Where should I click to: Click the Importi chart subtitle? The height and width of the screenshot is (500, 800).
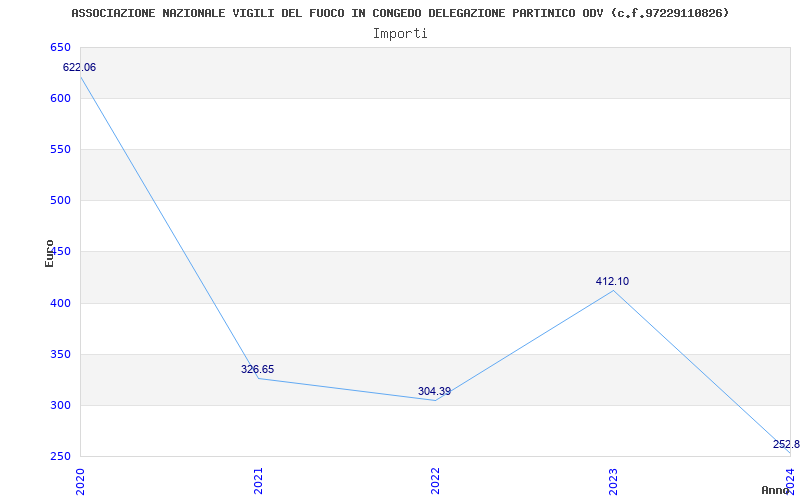click(400, 34)
